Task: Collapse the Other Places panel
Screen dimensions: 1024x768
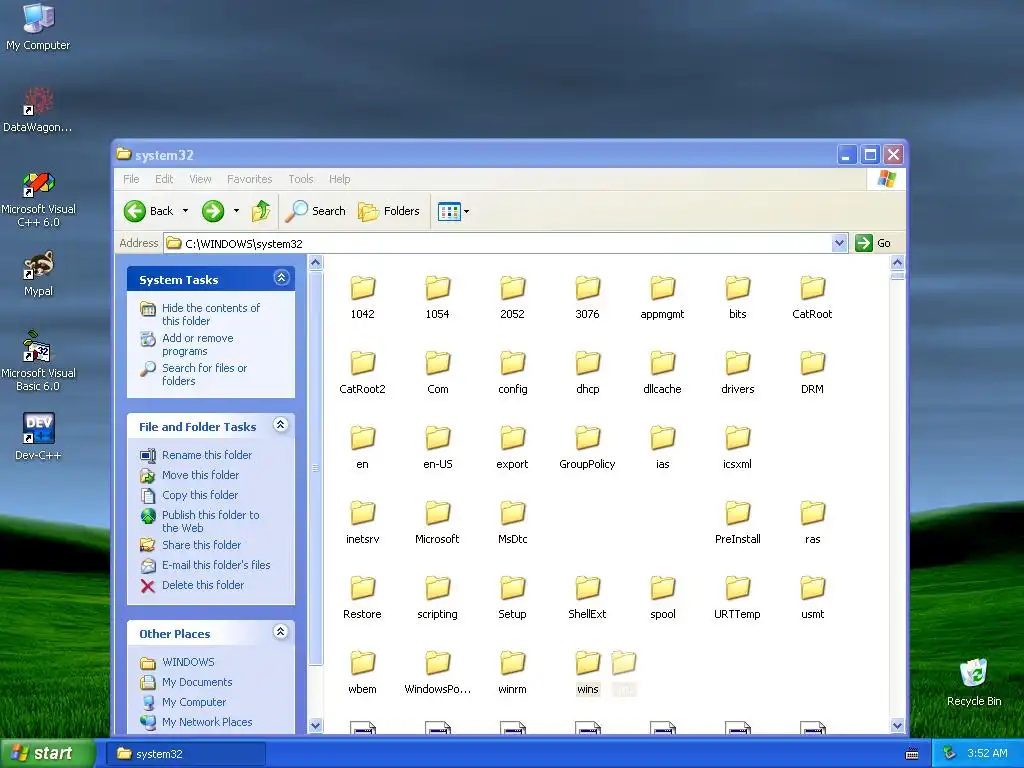Action: [x=281, y=632]
